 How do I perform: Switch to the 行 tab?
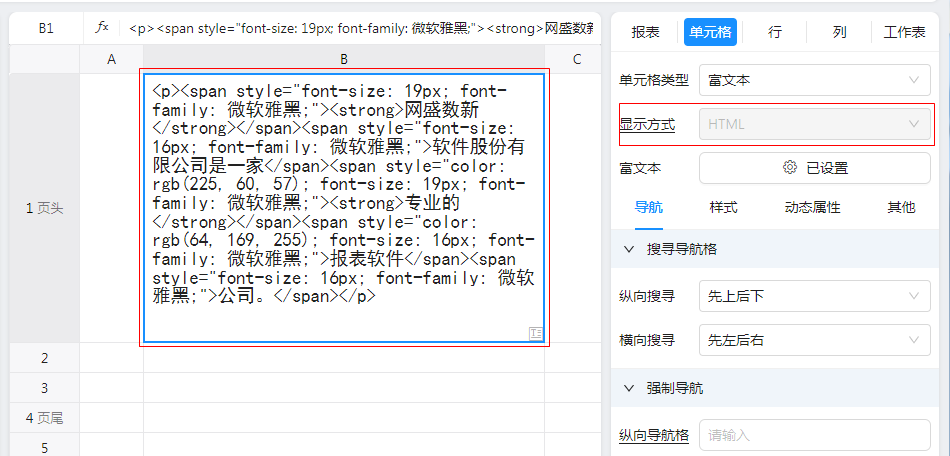(x=775, y=32)
